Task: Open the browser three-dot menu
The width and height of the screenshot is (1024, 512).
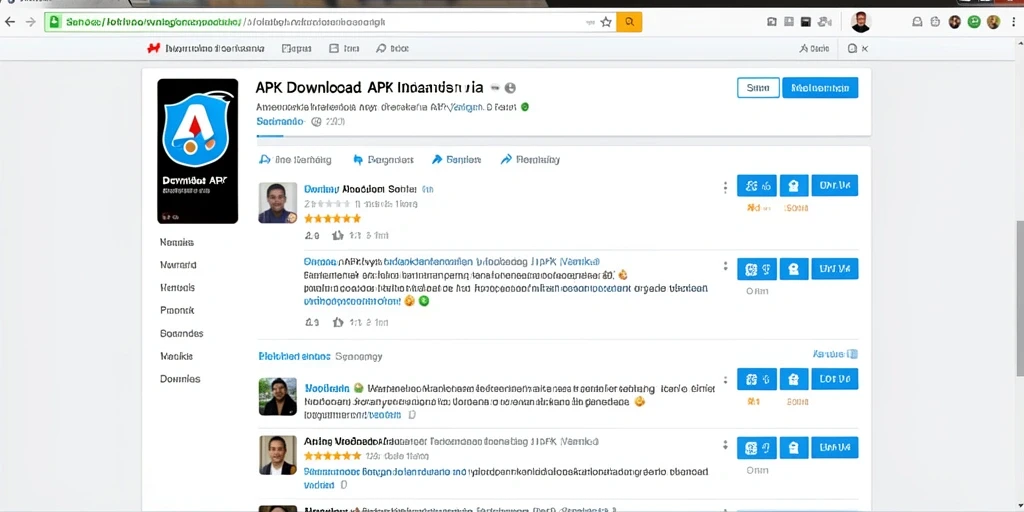Action: coord(1014,22)
